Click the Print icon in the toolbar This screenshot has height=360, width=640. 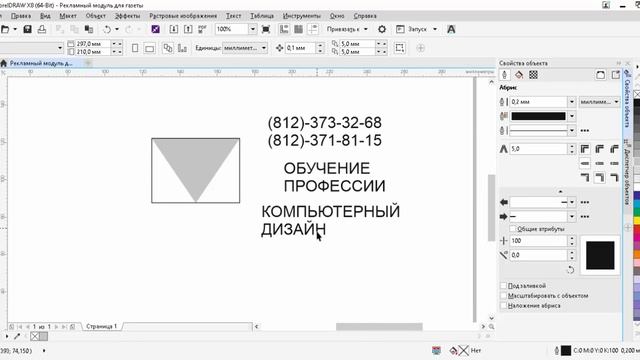click(42, 29)
